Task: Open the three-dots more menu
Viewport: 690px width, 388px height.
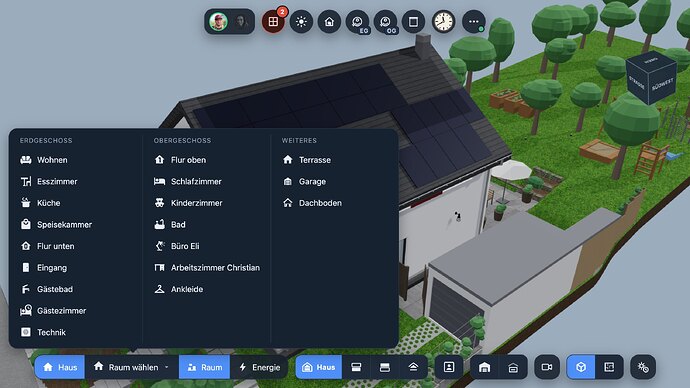Action: (x=473, y=22)
